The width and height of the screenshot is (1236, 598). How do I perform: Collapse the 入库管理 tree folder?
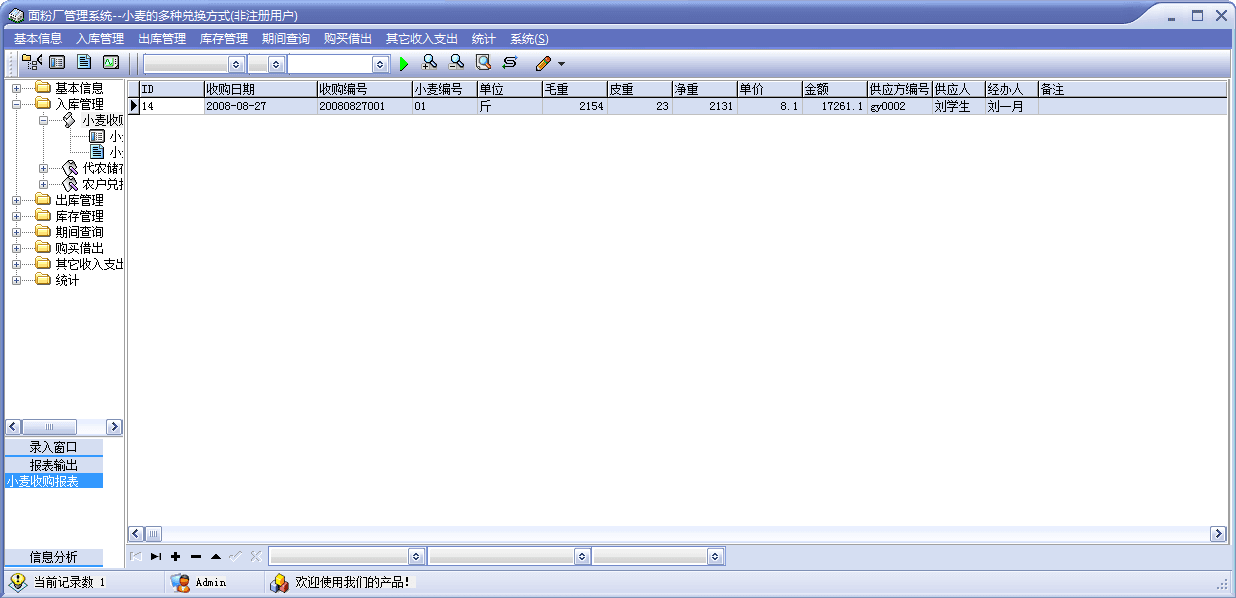[x=16, y=104]
